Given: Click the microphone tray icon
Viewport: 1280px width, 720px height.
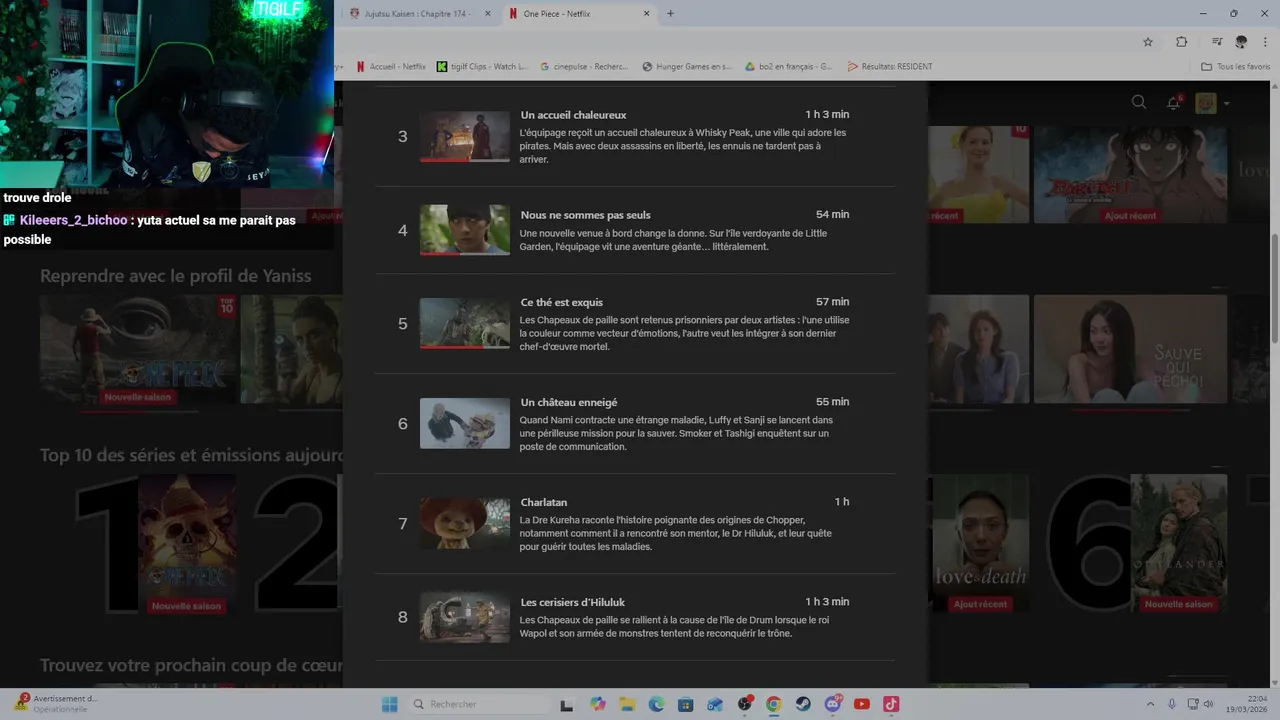Looking at the screenshot, I should point(1172,704).
